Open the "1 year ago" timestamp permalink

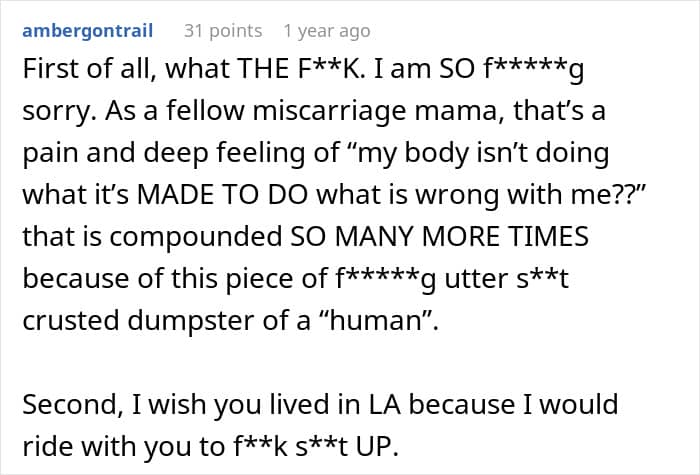pyautogui.click(x=326, y=31)
